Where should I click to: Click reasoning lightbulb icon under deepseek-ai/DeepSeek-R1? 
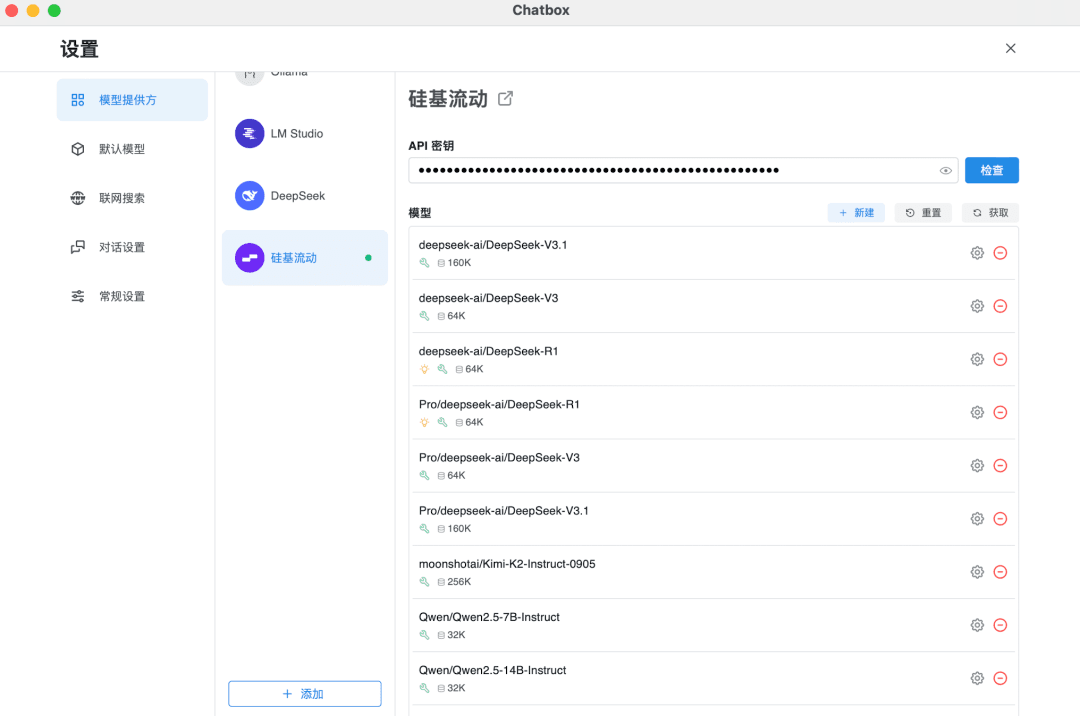tap(424, 369)
